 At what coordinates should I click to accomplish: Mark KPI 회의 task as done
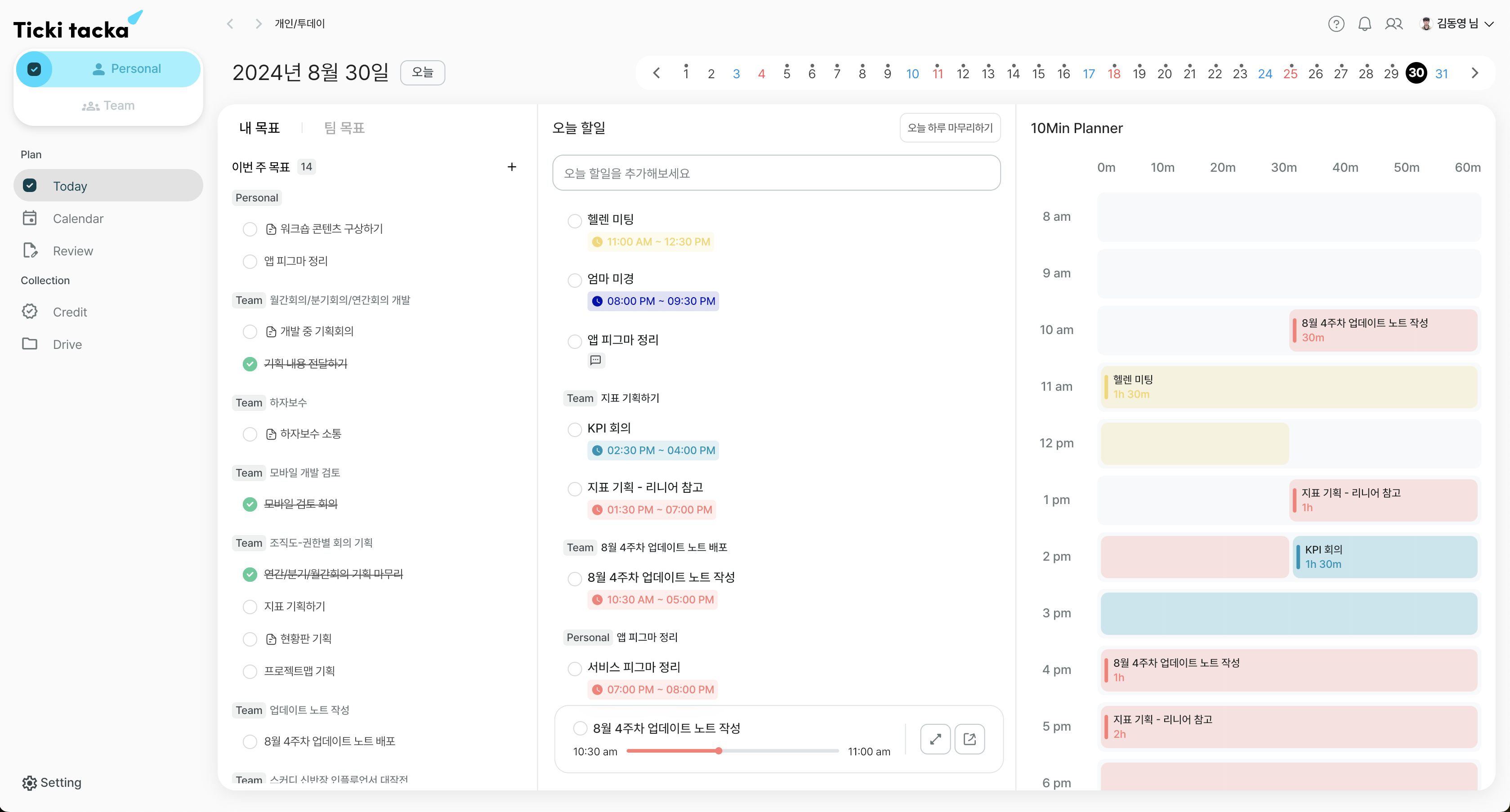tap(575, 430)
